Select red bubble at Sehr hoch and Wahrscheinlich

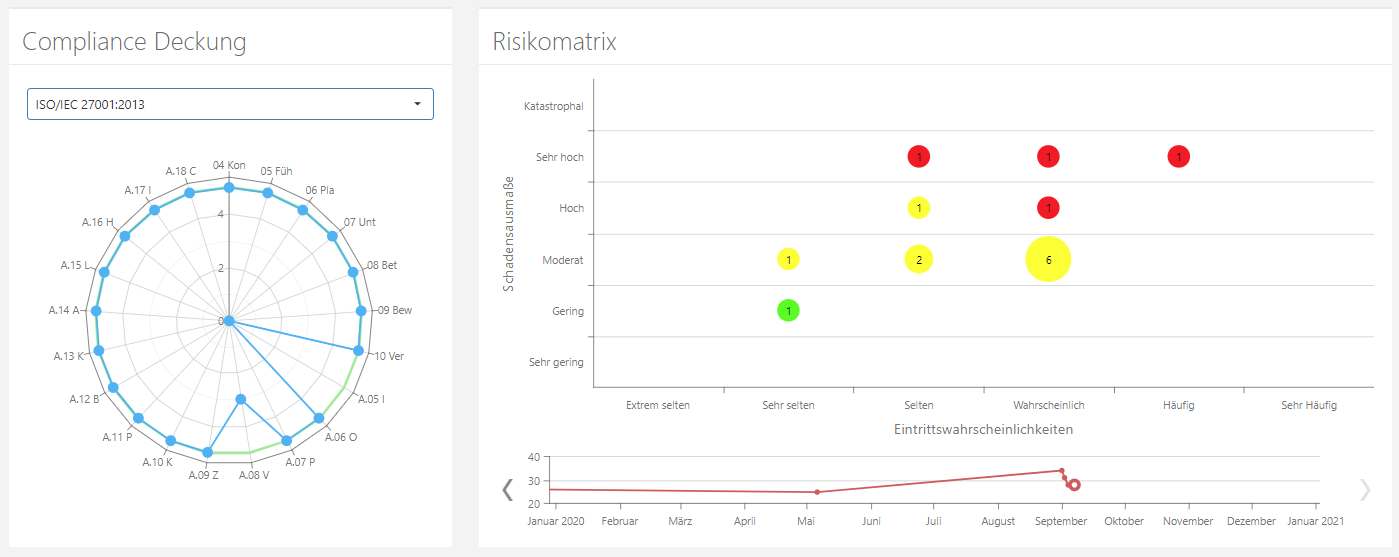[1048, 157]
